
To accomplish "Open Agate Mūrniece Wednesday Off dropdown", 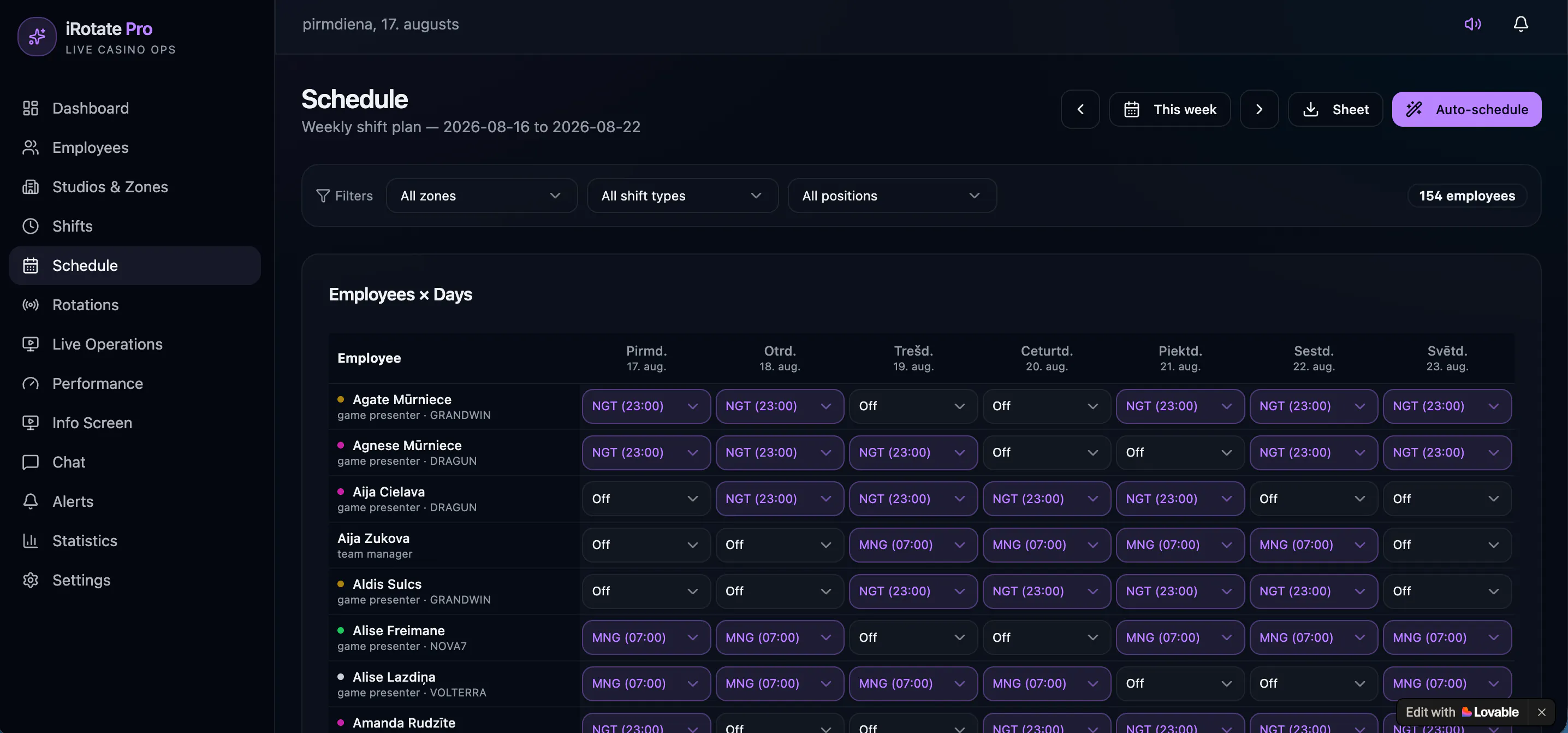I will pyautogui.click(x=913, y=406).
